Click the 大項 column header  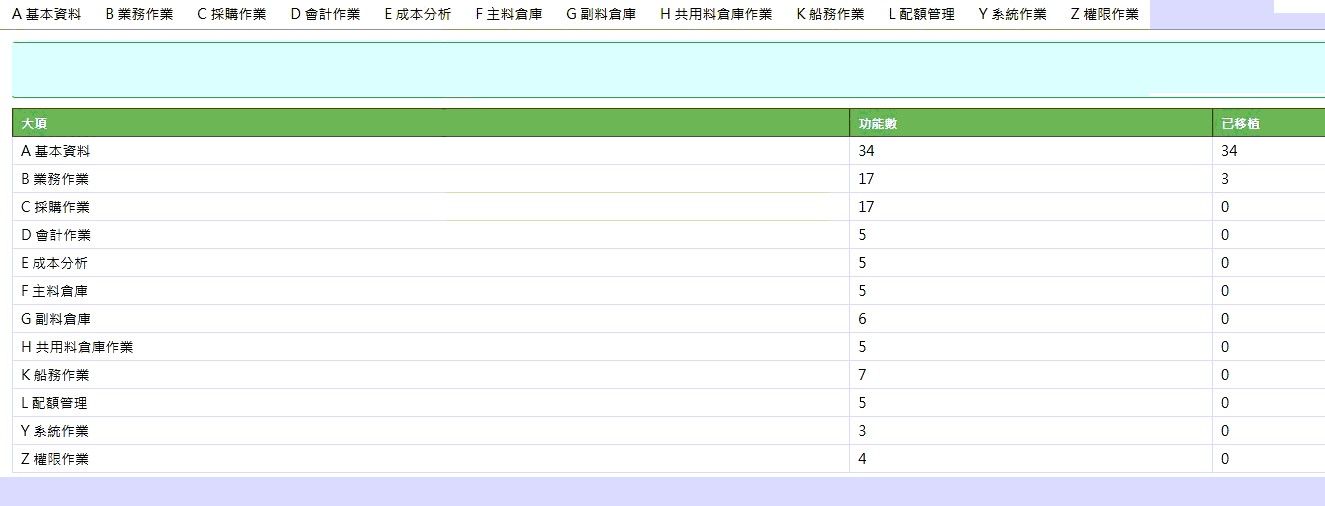click(431, 123)
